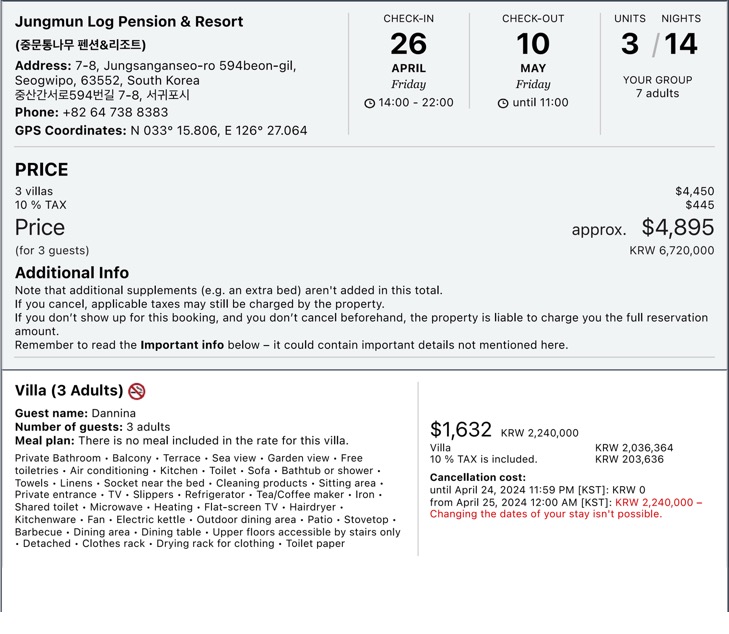Click the KRW 6,720,000 total amount
This screenshot has height=634, width=729.
coord(672,251)
